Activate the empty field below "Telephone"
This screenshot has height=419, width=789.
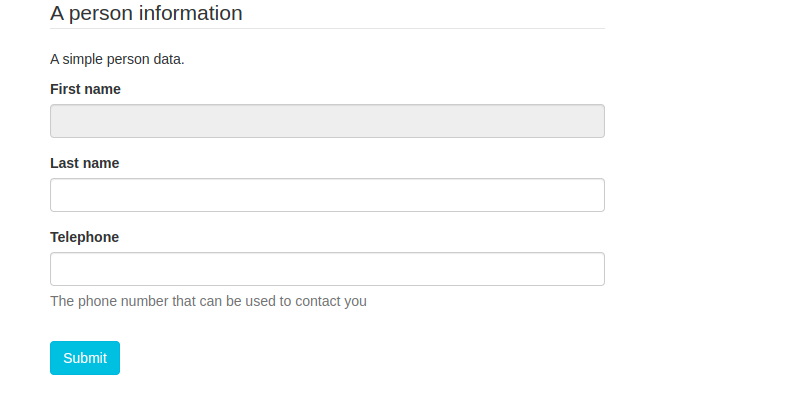[x=327, y=269]
